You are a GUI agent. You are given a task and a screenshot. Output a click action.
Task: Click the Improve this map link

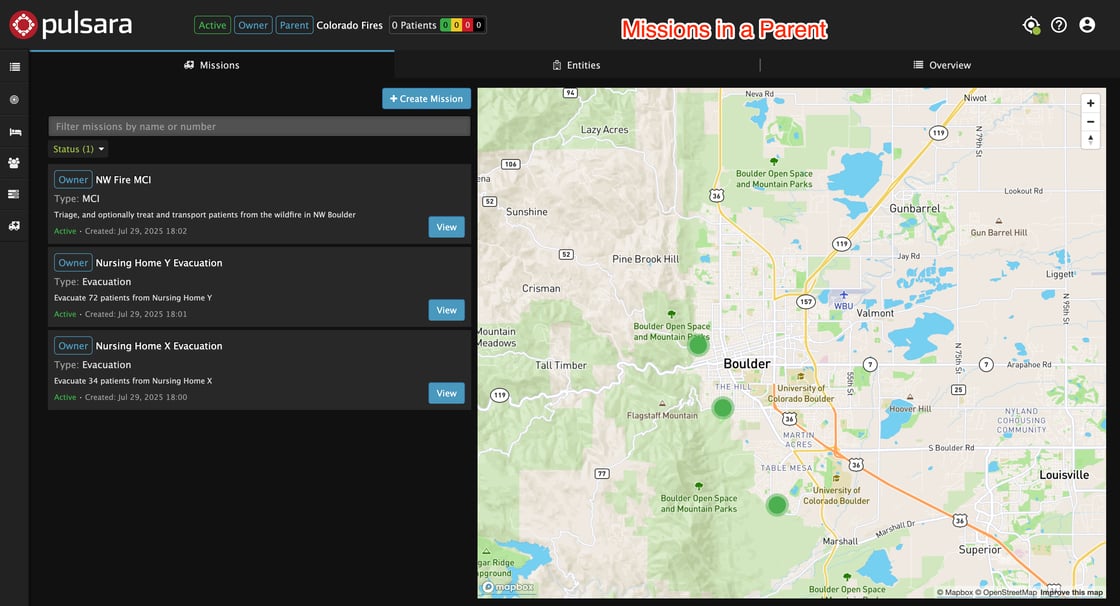point(1071,593)
